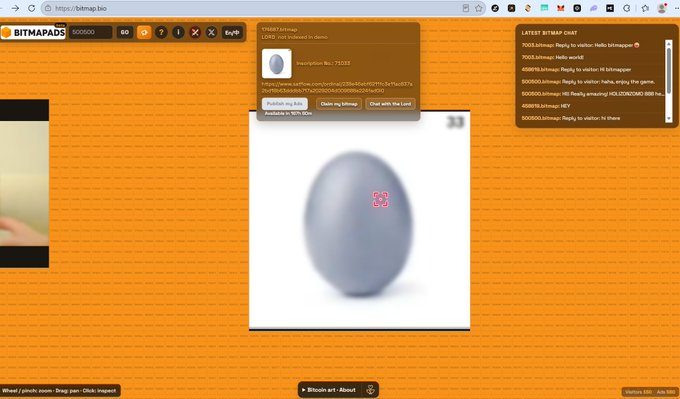This screenshot has width=680, height=399.
Task: Open the question mark help icon
Action: tap(161, 33)
